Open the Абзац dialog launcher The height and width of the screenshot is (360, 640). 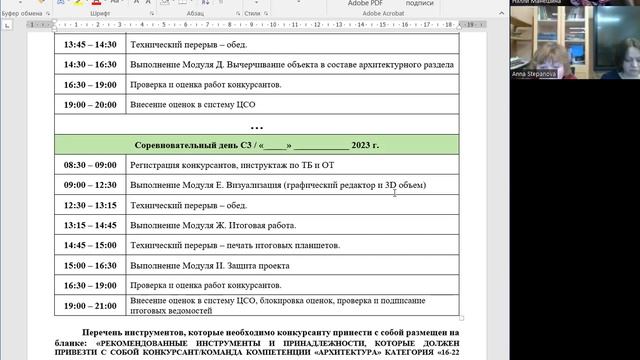[x=238, y=13]
